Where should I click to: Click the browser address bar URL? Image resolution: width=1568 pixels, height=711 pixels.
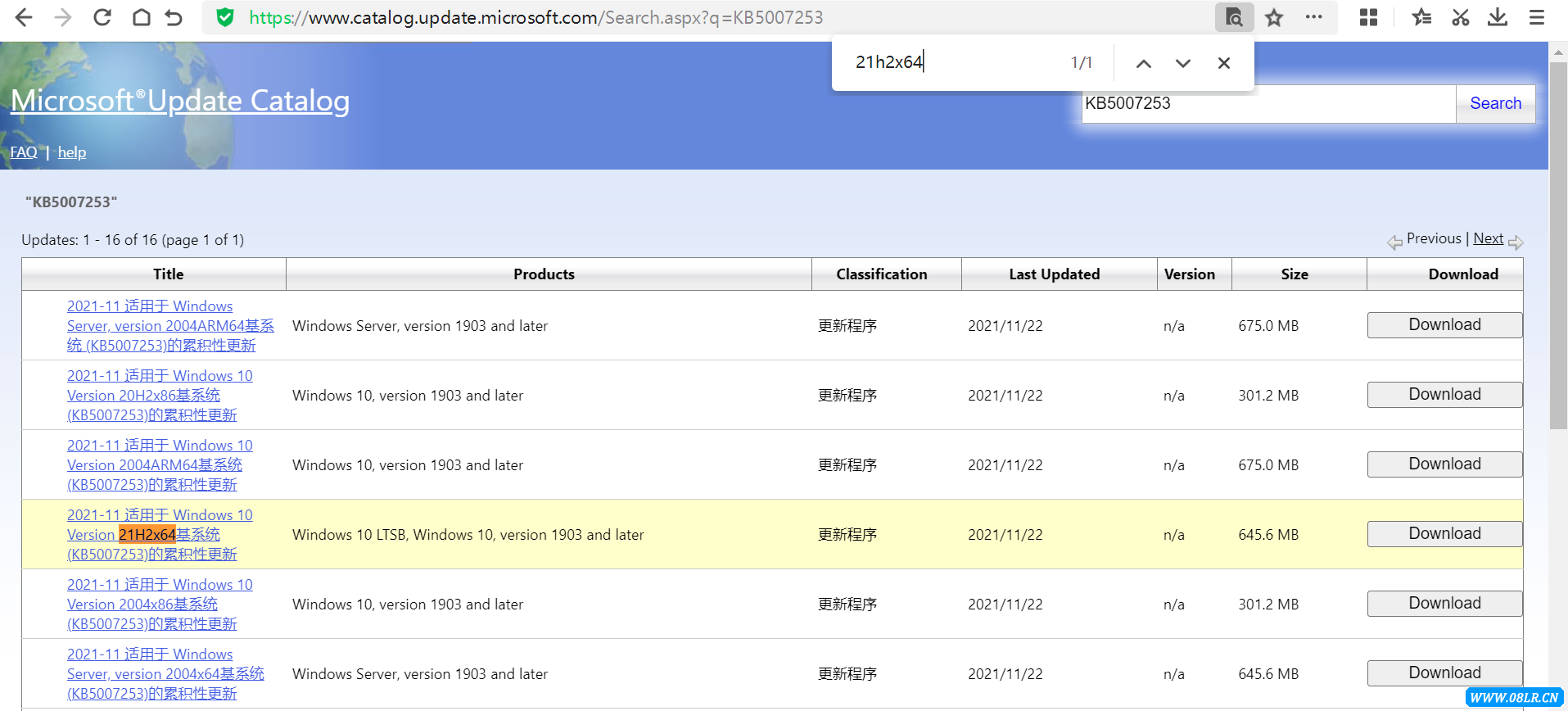click(535, 17)
